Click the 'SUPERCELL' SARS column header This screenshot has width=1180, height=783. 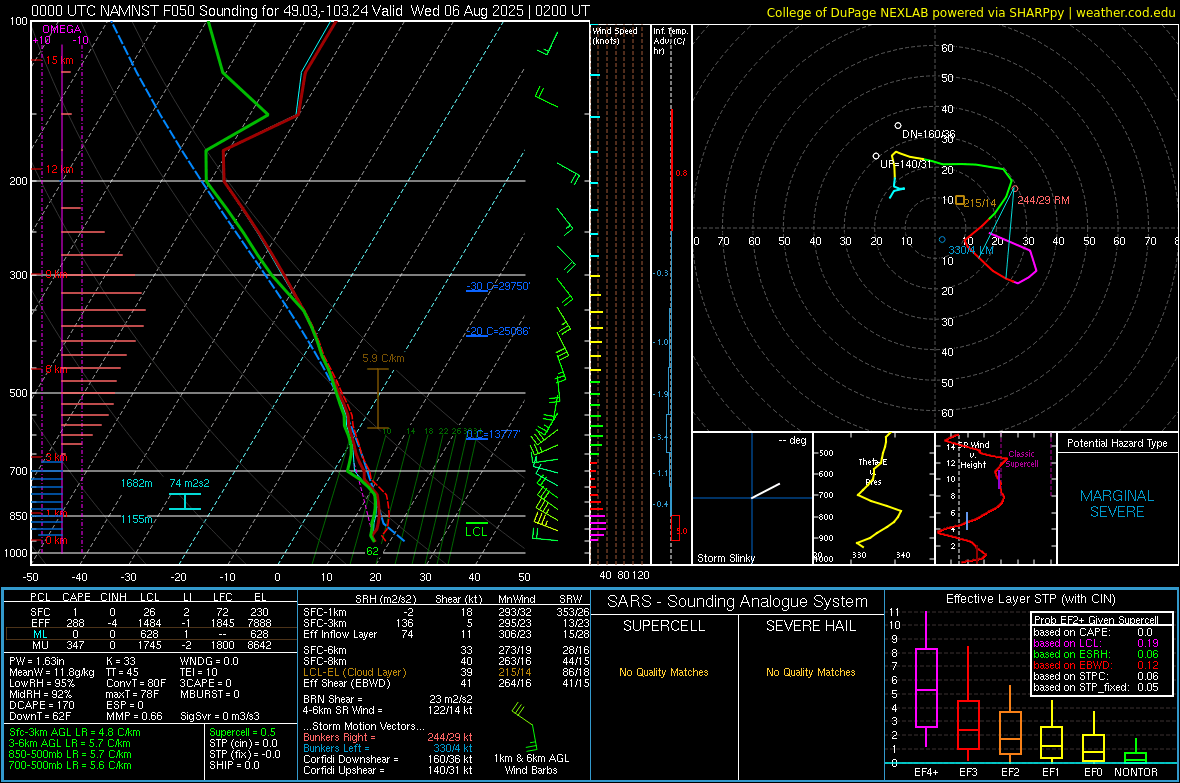point(664,626)
